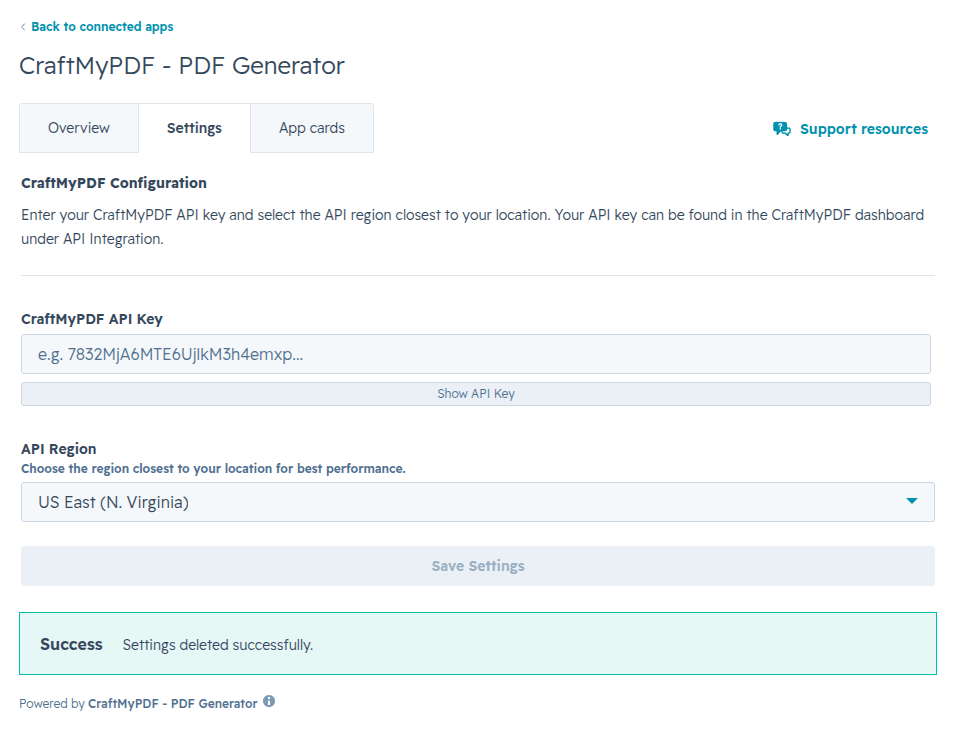Click the Settings deleted successfully message

pyautogui.click(x=218, y=645)
